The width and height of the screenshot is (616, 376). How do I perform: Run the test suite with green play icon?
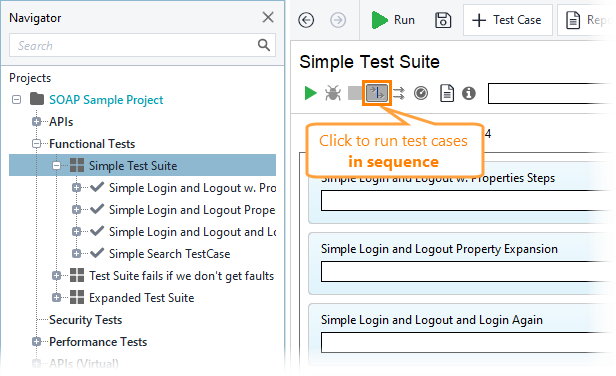tap(310, 94)
